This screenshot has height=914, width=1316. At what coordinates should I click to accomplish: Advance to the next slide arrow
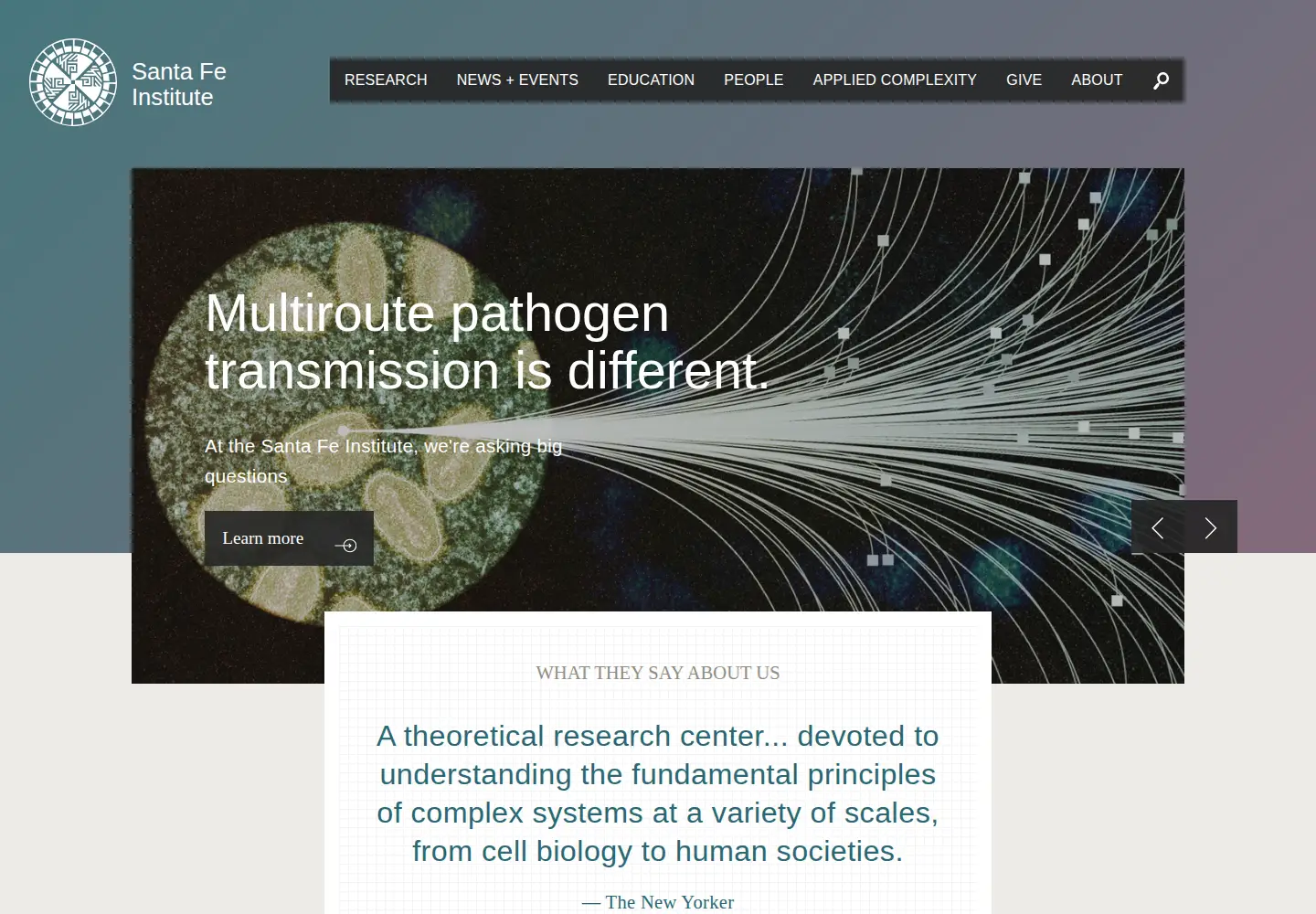1211,527
